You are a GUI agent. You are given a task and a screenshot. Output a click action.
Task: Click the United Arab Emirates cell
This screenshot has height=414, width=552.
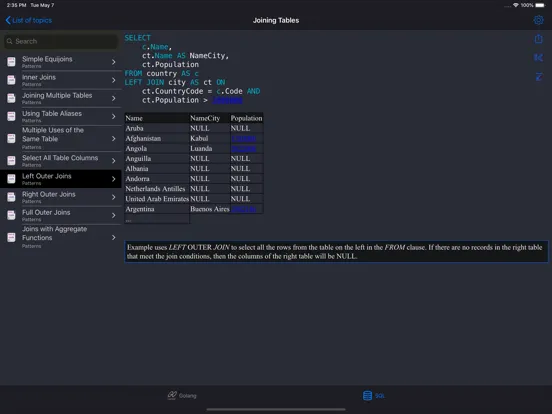157,199
